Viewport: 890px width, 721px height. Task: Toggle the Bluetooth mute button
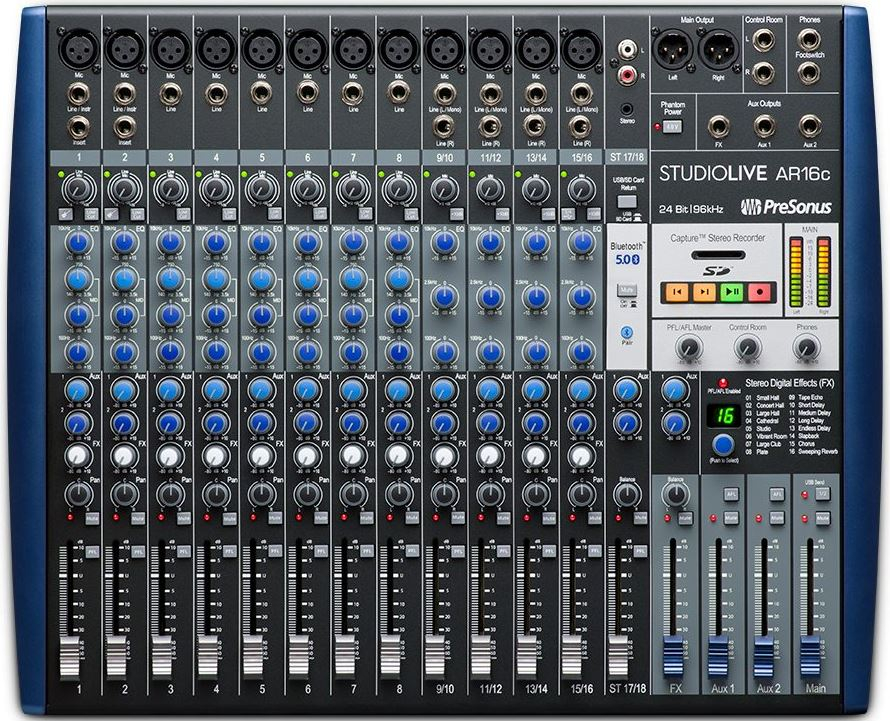tap(627, 291)
